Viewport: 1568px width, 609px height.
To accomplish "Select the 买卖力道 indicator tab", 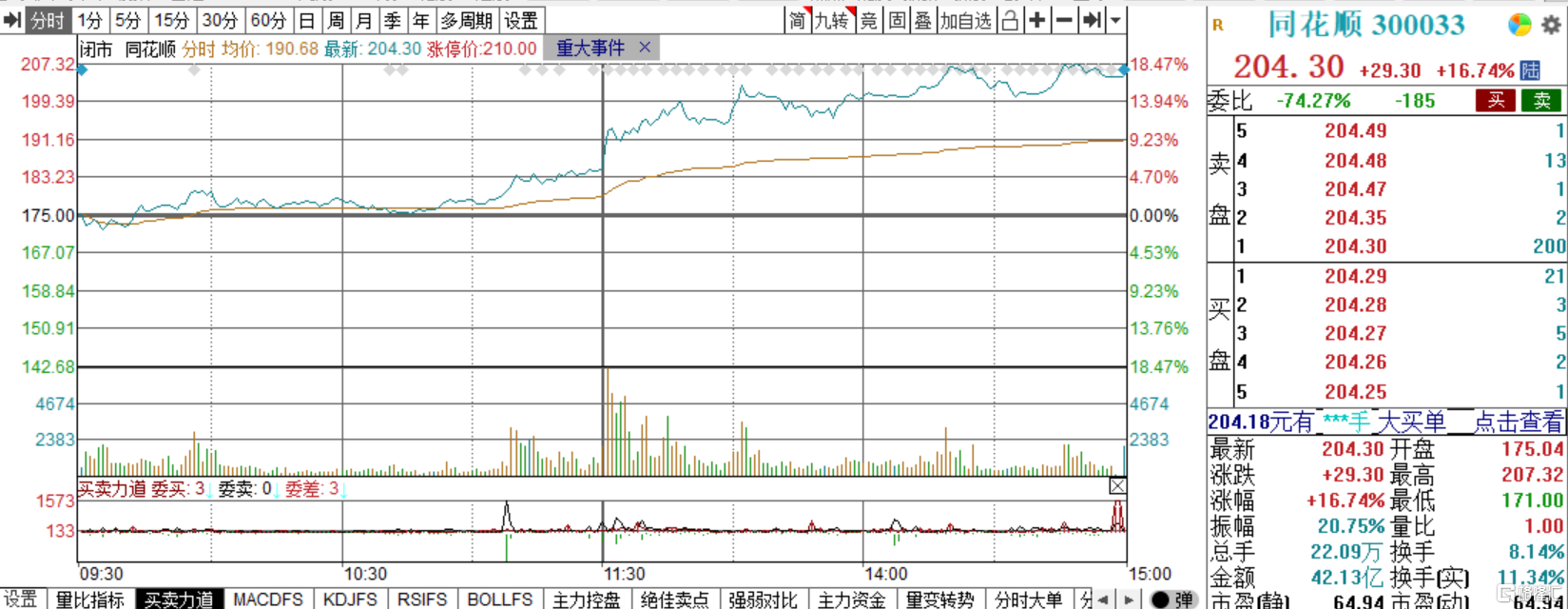I will tap(179, 599).
